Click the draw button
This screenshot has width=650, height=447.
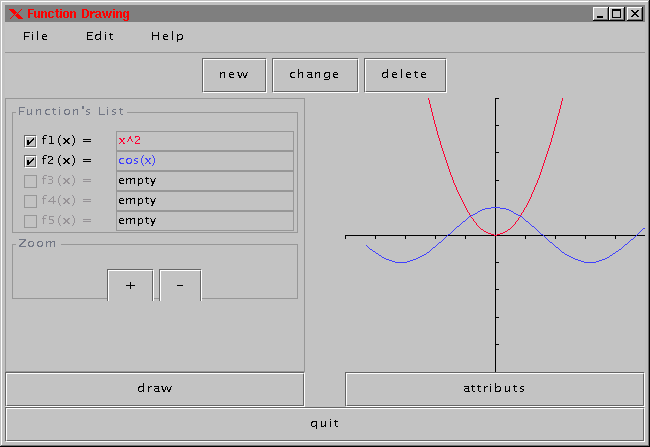coord(155,388)
